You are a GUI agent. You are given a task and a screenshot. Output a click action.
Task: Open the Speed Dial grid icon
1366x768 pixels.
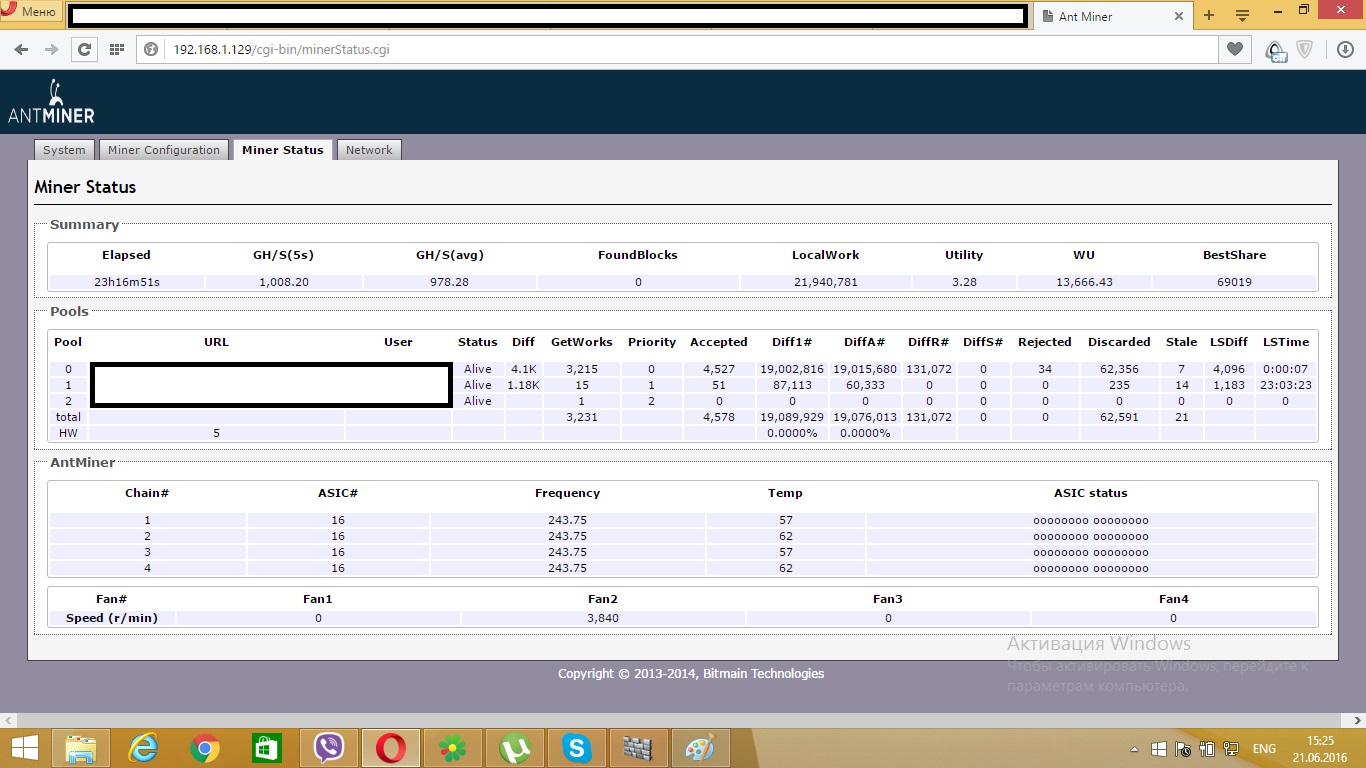tap(117, 49)
